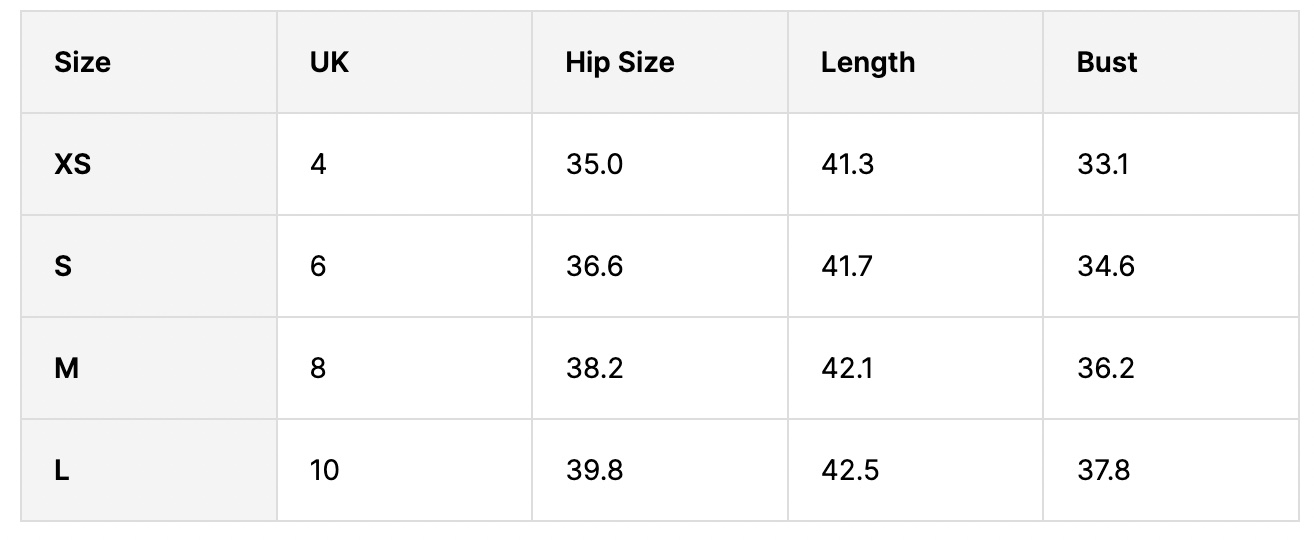Click UK size 10 cell

tap(324, 470)
